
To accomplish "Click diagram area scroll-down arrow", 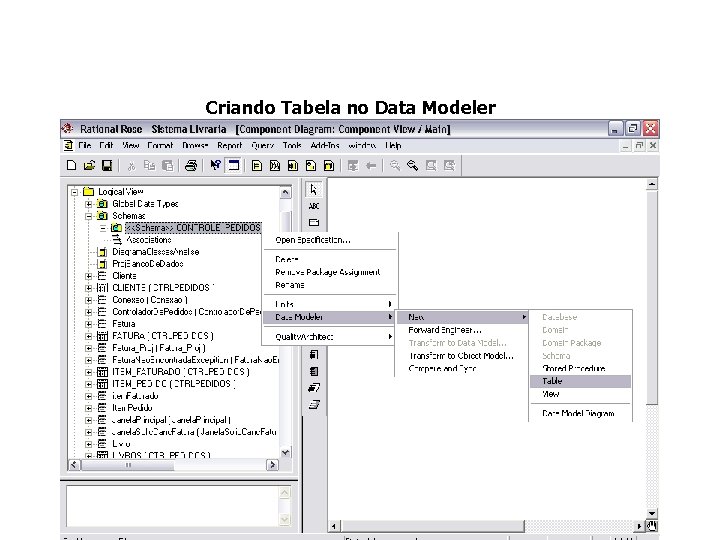I will [x=652, y=513].
